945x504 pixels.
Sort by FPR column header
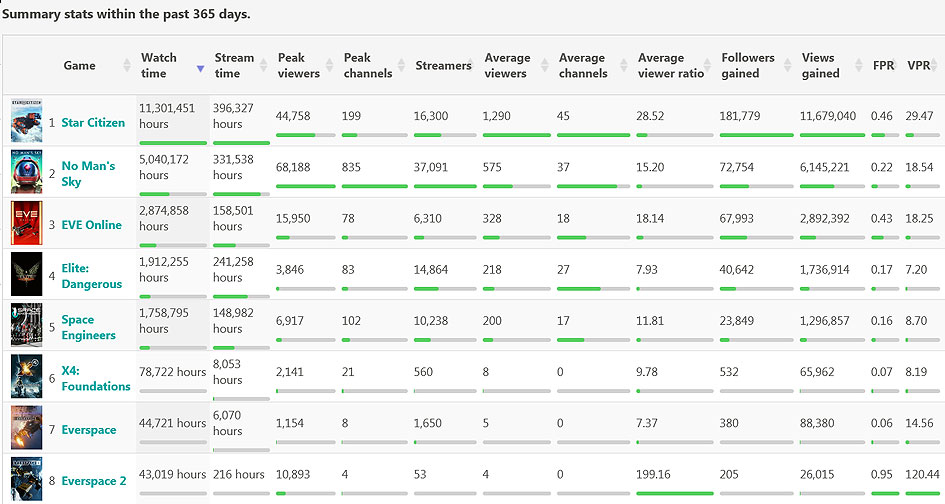(884, 66)
